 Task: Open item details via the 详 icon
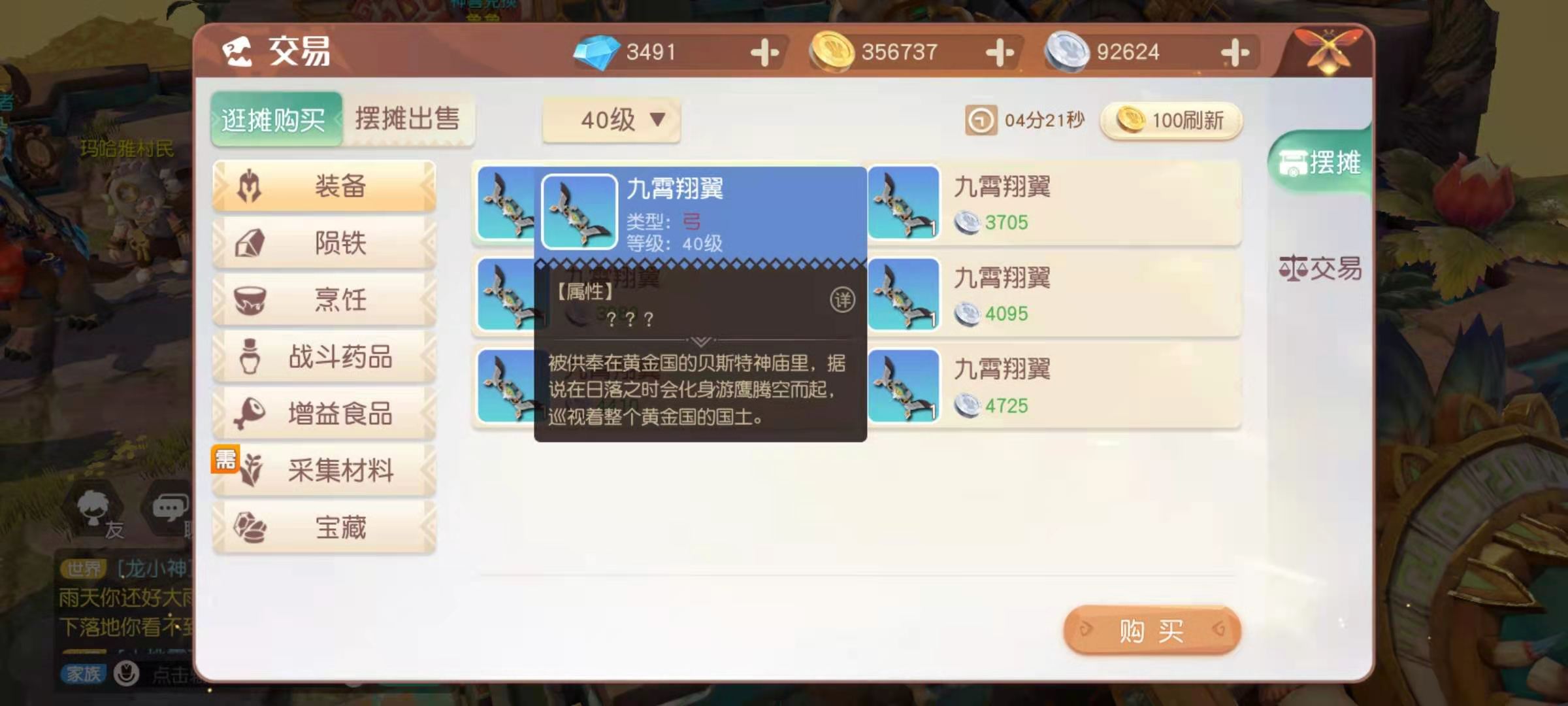[842, 300]
